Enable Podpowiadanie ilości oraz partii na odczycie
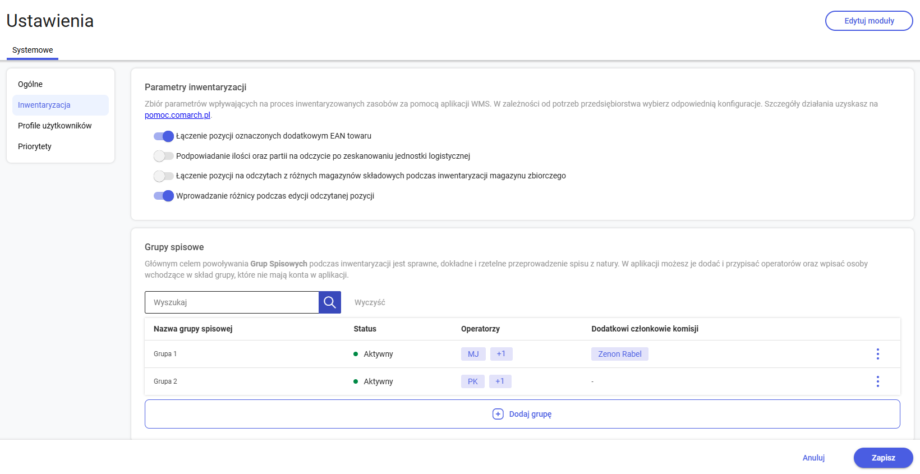The height and width of the screenshot is (474, 920). (163, 156)
